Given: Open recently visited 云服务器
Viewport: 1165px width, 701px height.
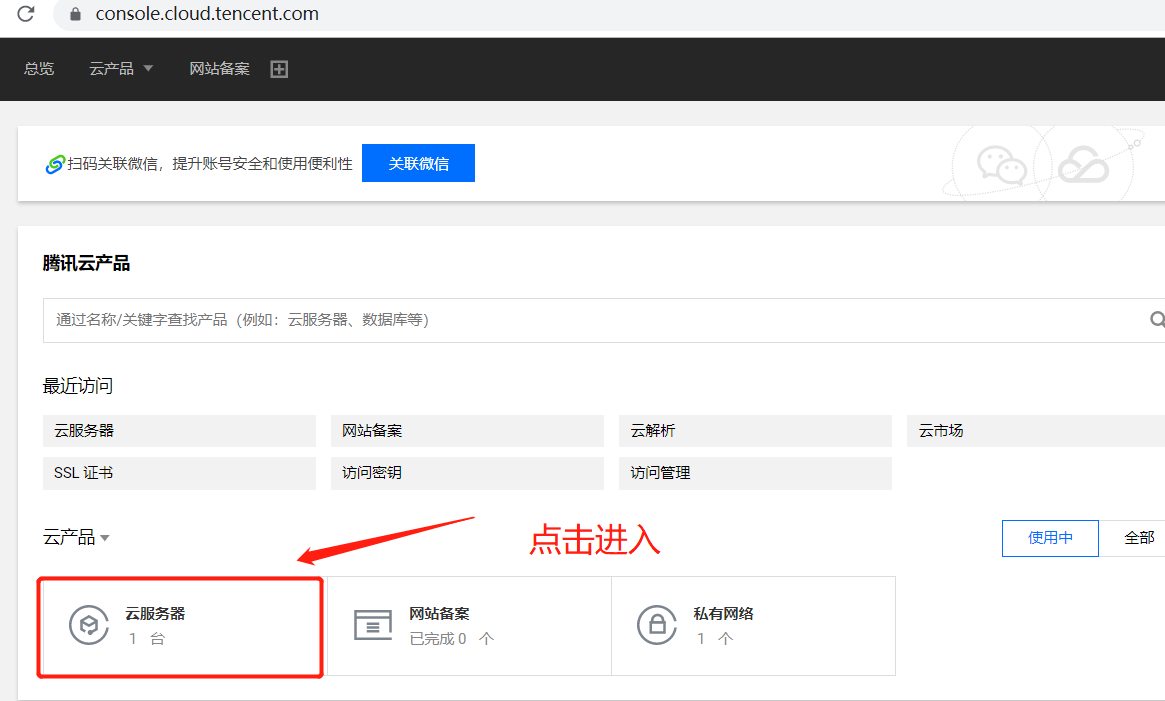Looking at the screenshot, I should (x=179, y=430).
